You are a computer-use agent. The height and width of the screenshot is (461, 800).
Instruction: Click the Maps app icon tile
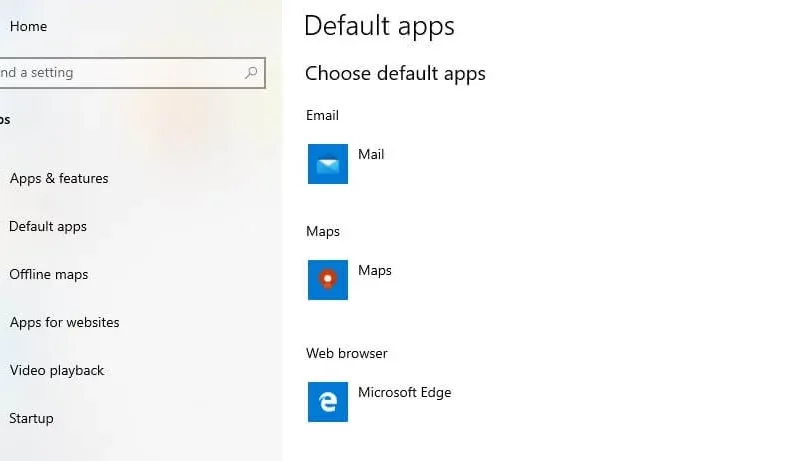click(328, 280)
